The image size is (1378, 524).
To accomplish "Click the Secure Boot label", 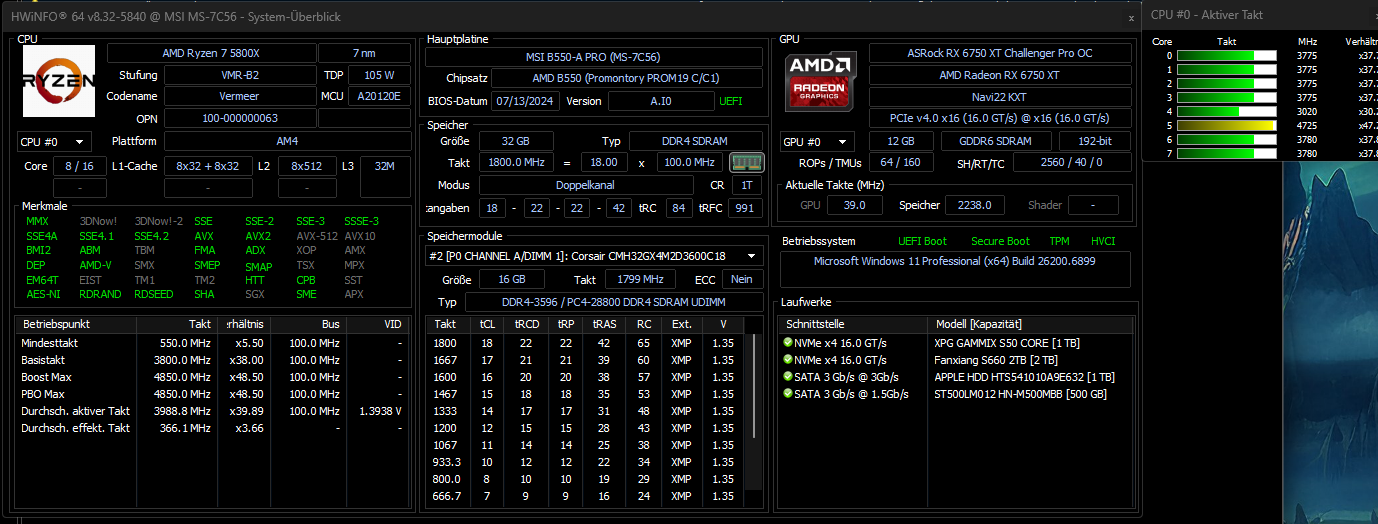I will (1000, 241).
